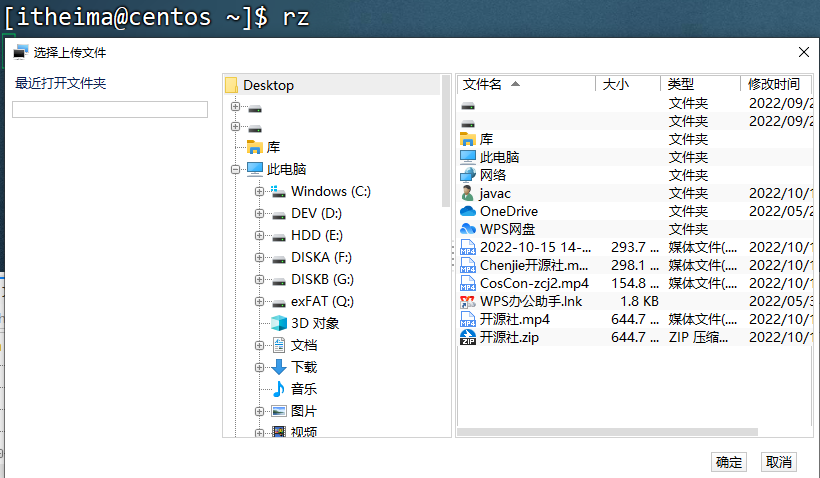
Task: Click the ZIP icon of 开源社.zip
Action: pyautogui.click(x=468, y=337)
